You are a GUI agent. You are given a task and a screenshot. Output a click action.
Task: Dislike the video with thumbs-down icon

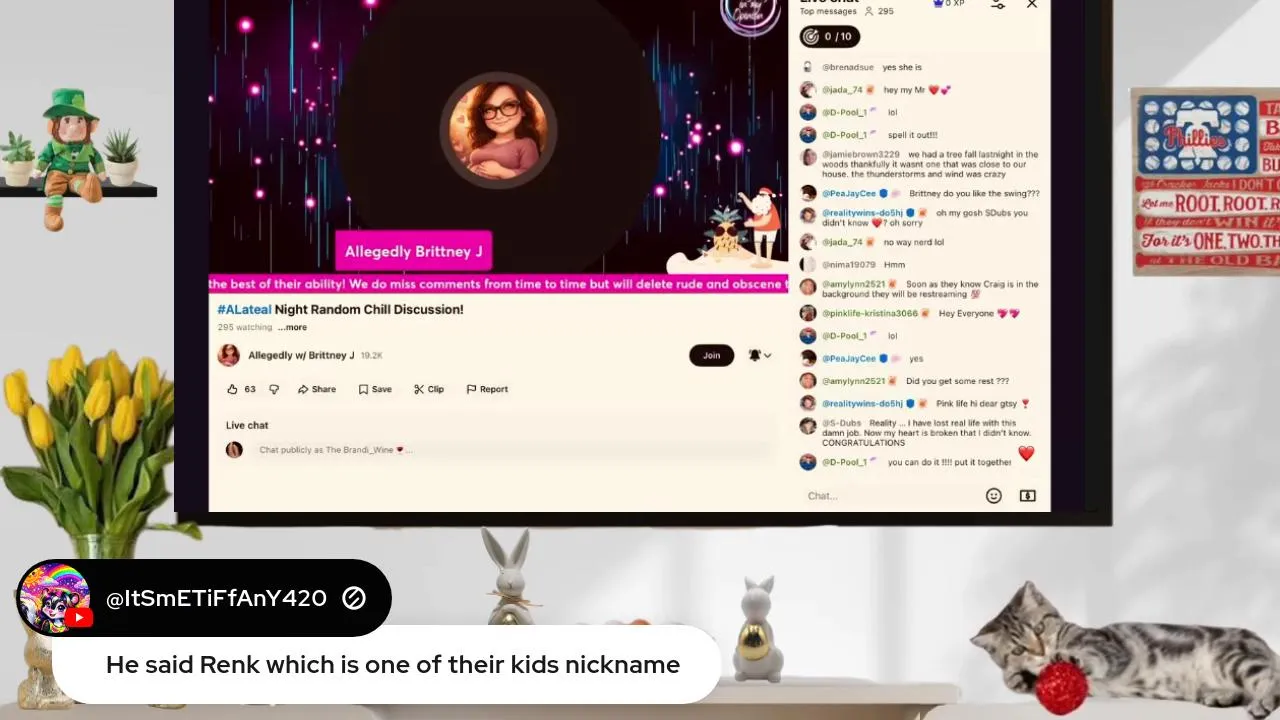point(274,389)
